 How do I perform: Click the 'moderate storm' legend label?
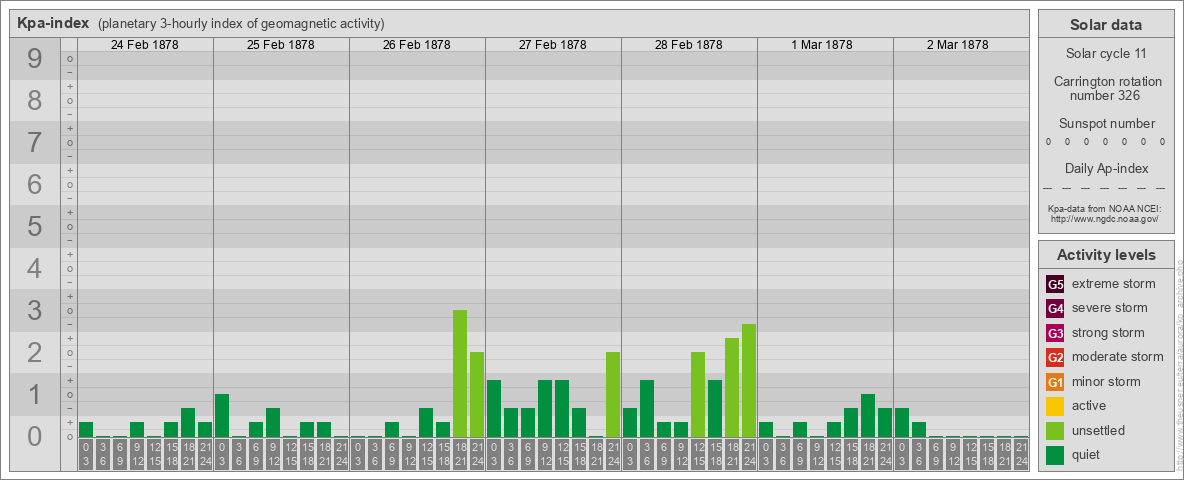(1118, 356)
